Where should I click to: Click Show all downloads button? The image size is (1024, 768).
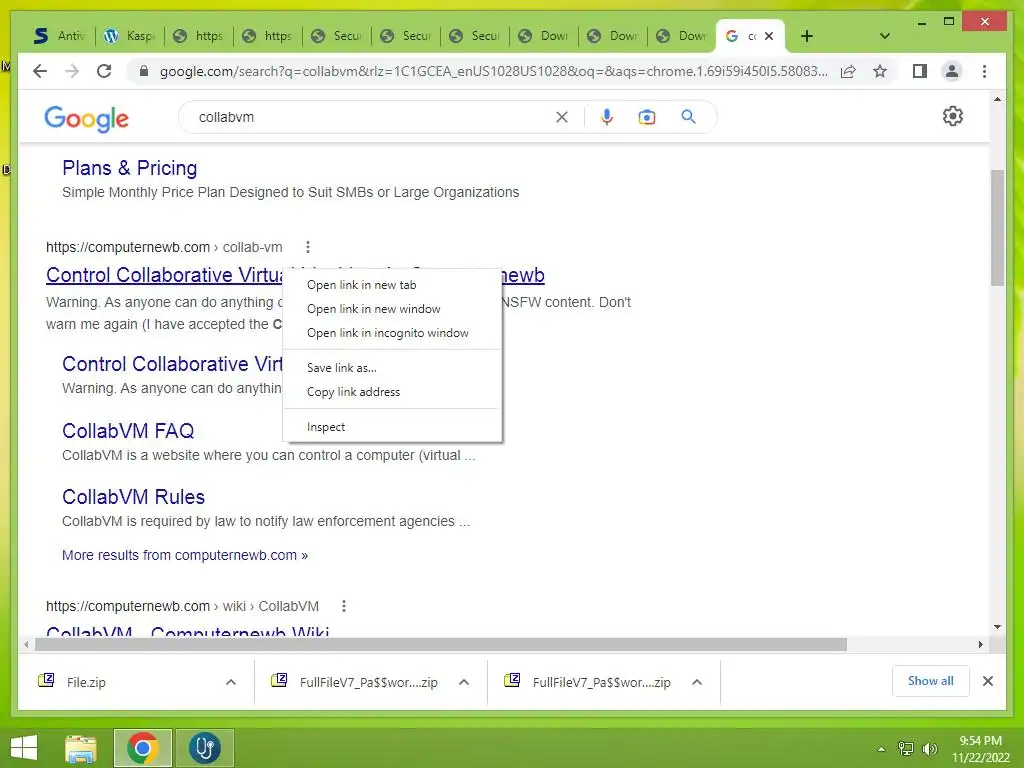point(931,681)
